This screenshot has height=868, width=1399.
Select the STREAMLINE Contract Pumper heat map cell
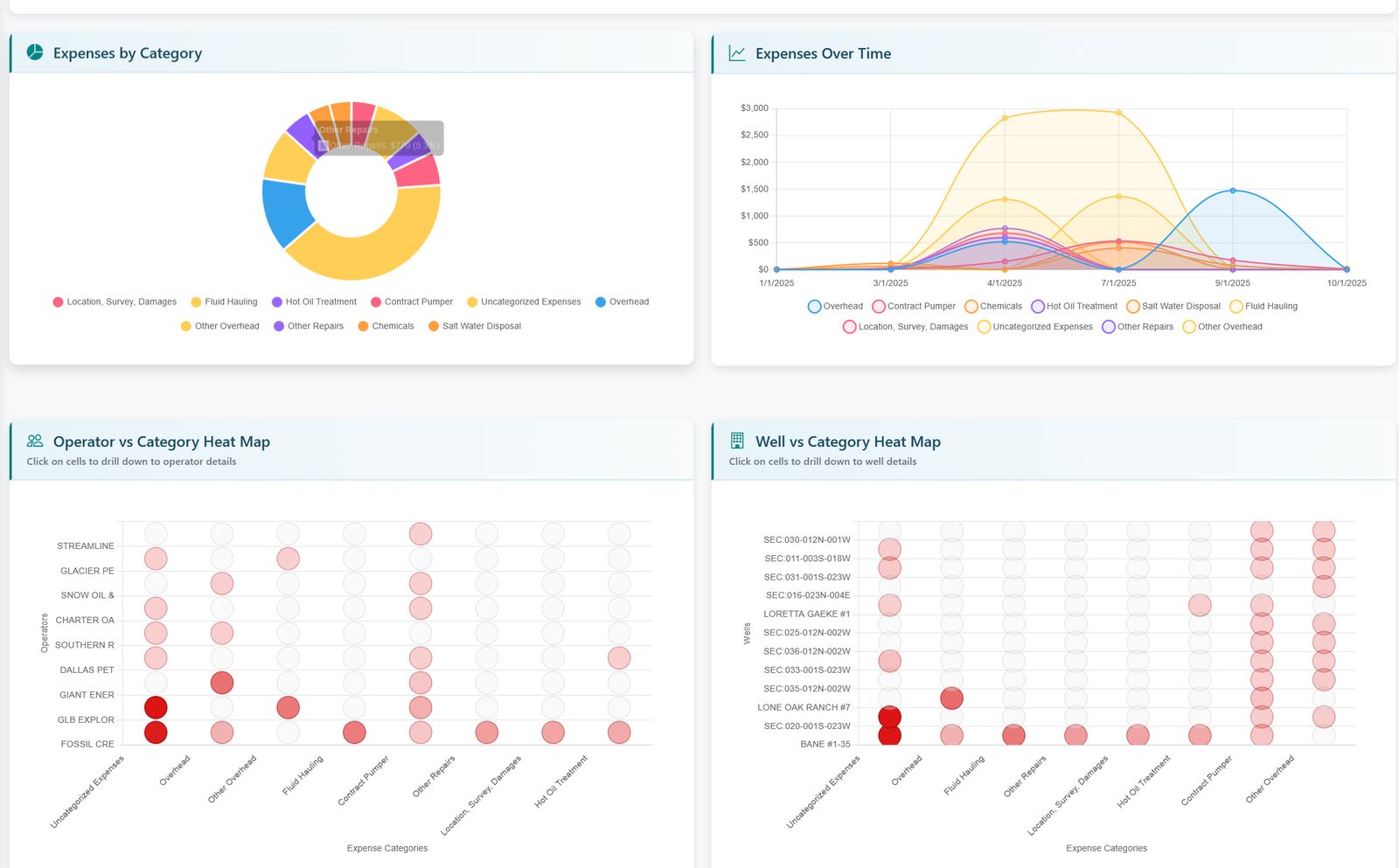point(421,533)
